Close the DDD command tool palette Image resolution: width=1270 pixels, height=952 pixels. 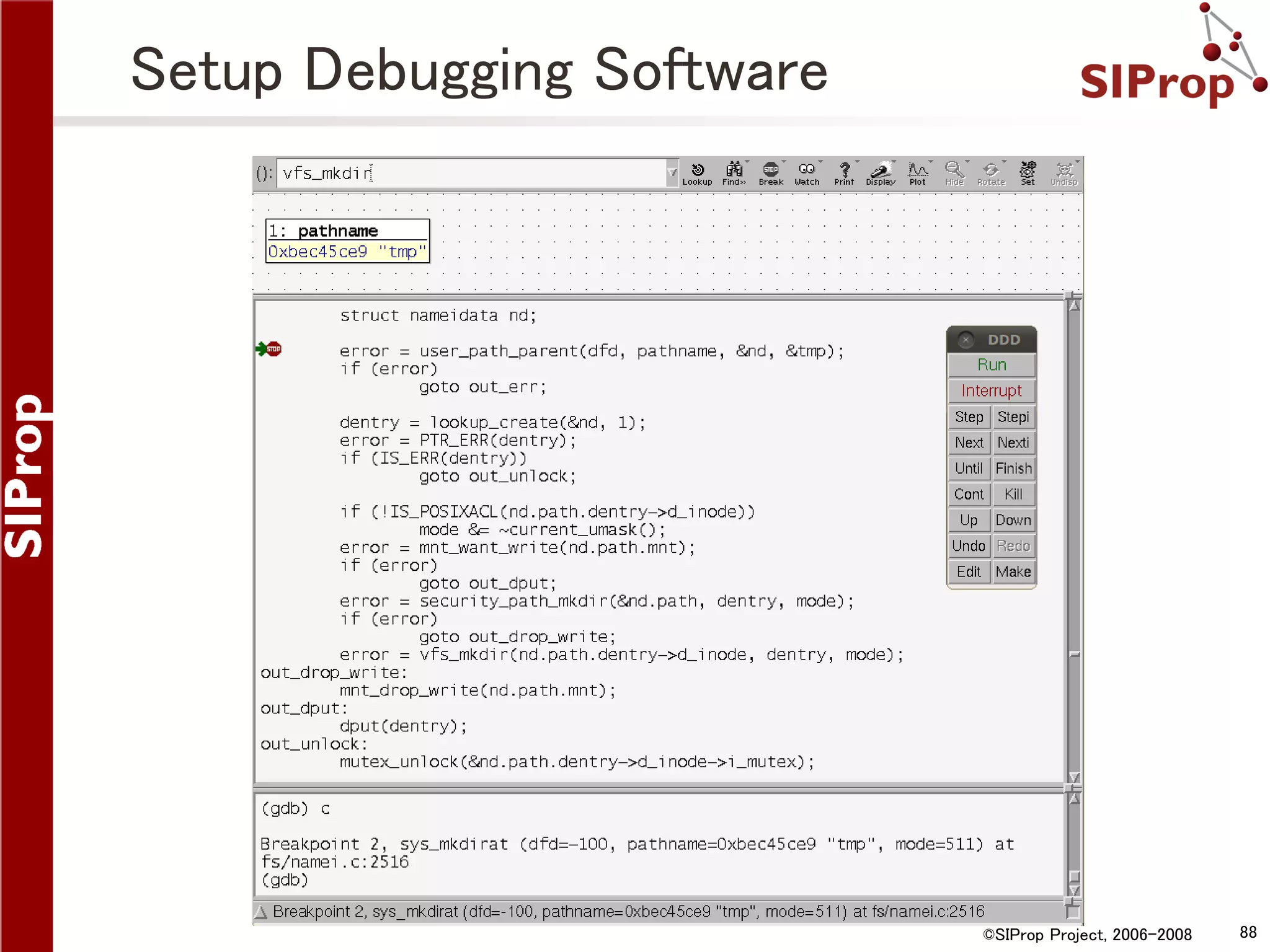pos(965,340)
